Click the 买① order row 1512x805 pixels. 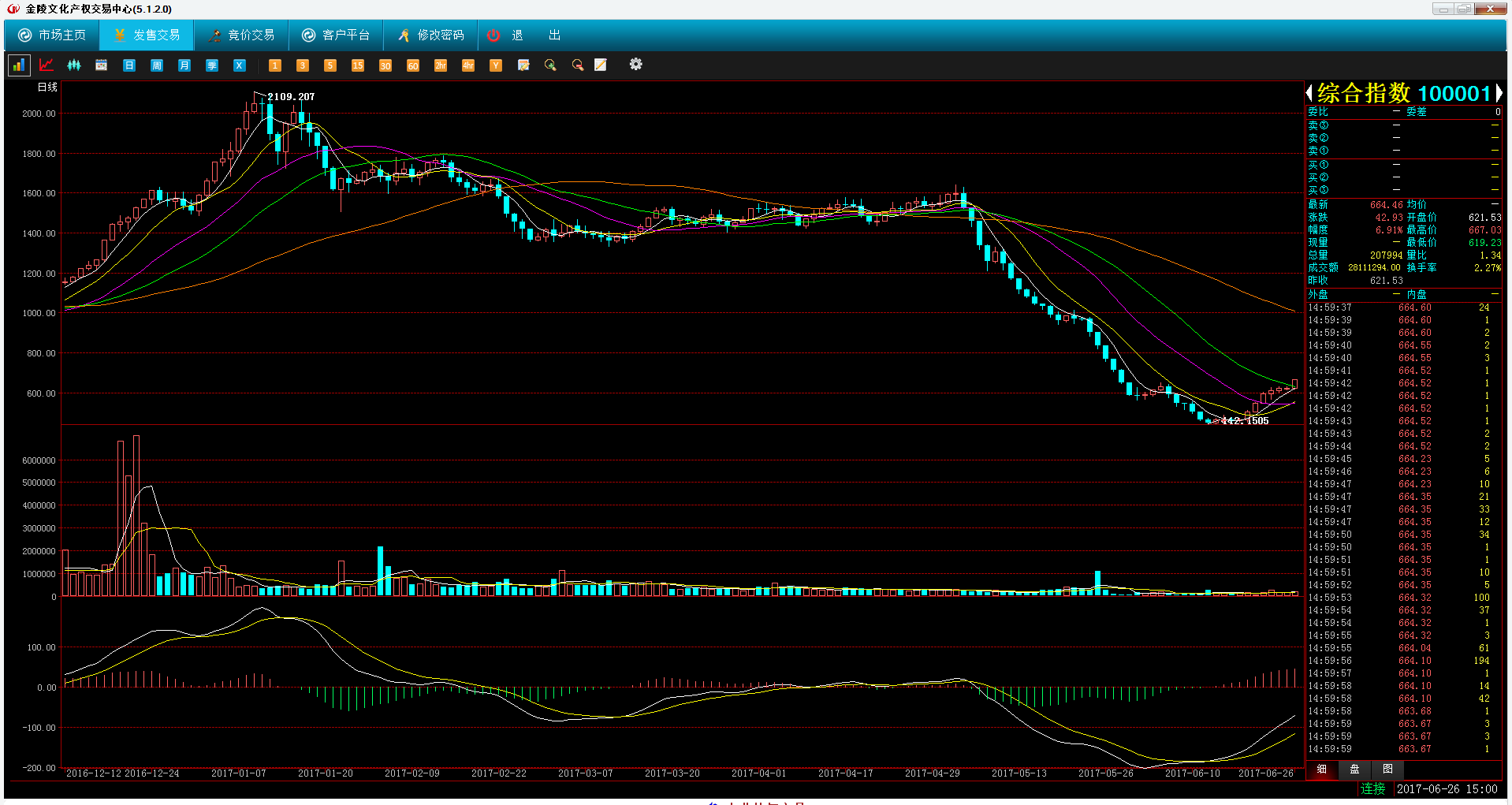click(1404, 164)
